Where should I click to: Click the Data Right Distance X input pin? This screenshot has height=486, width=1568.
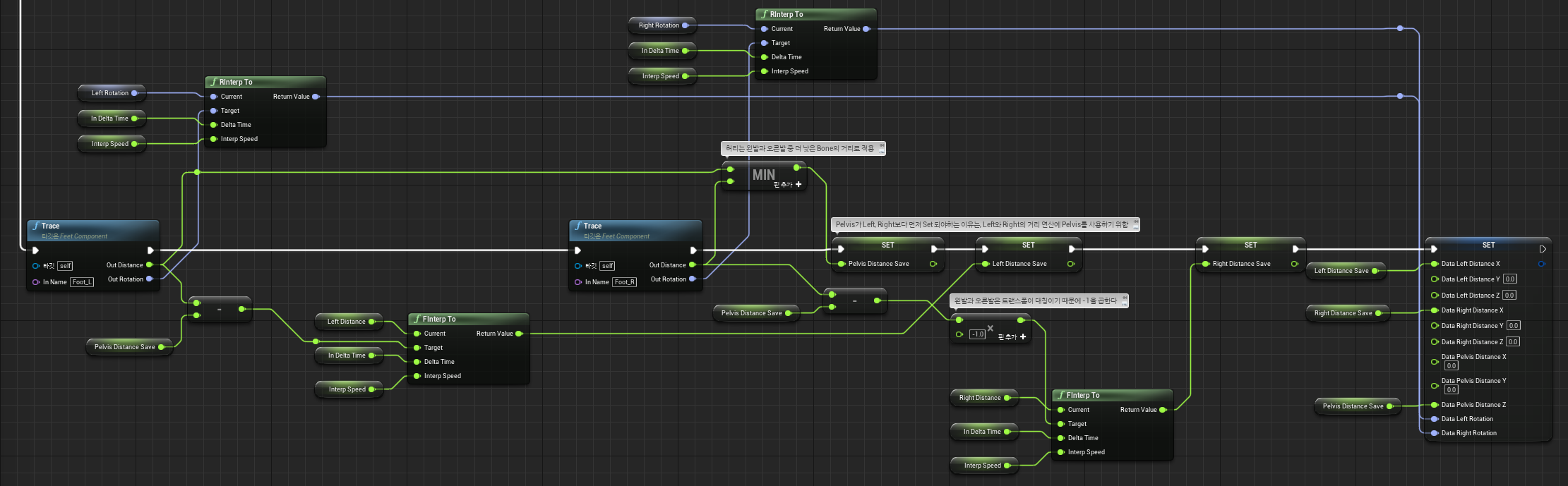pyautogui.click(x=1435, y=310)
